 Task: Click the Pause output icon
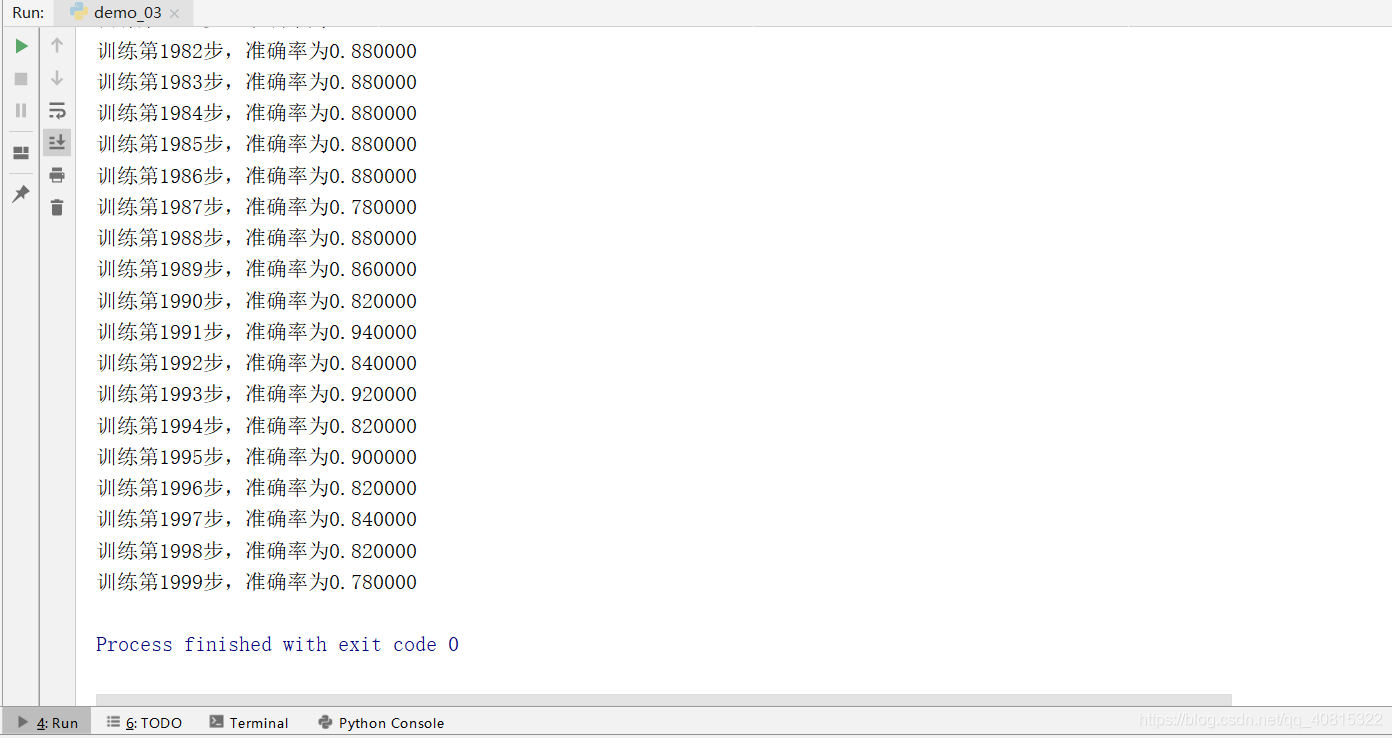click(x=21, y=110)
